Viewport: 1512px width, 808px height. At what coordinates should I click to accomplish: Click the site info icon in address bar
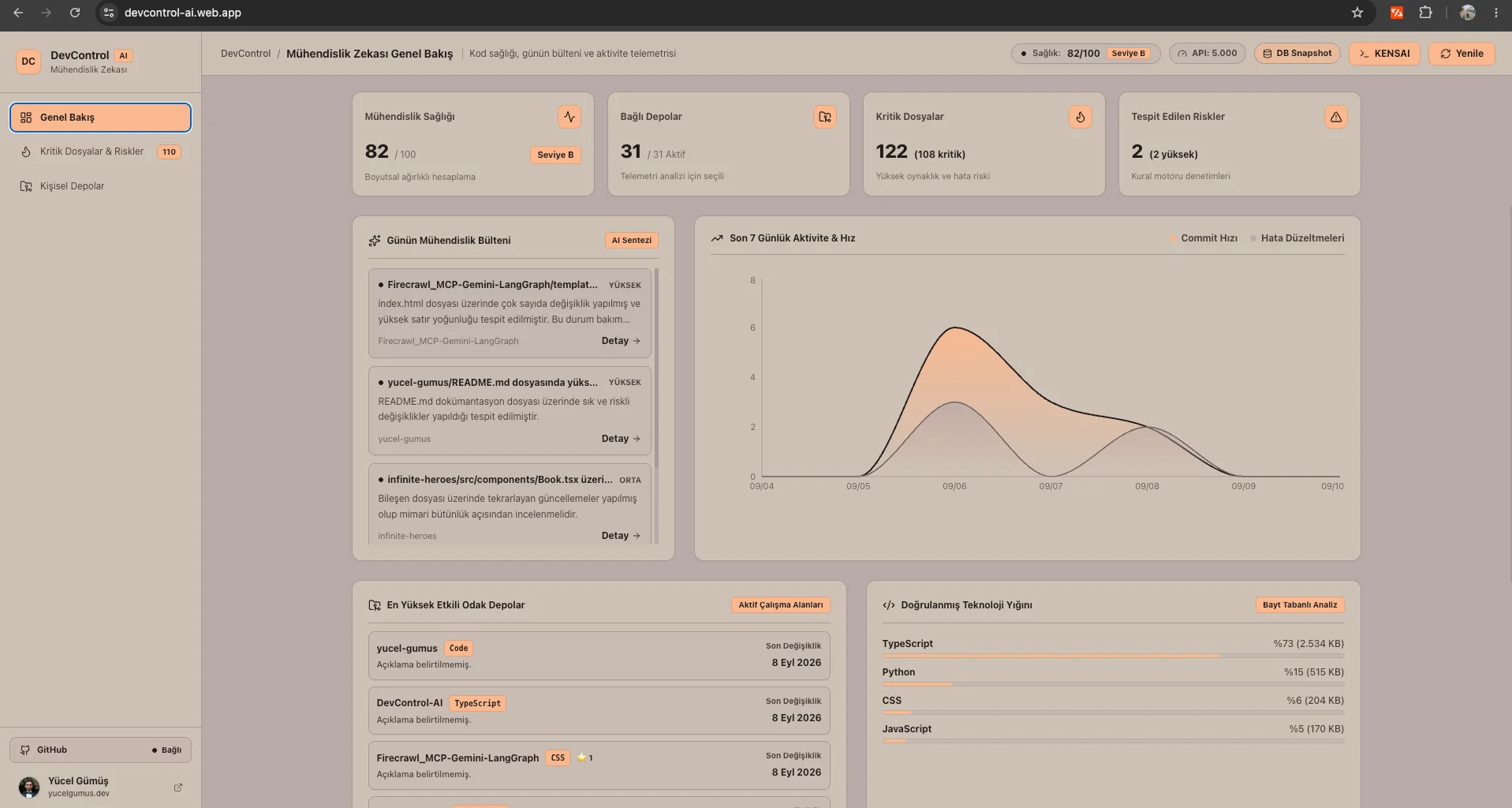[x=109, y=13]
